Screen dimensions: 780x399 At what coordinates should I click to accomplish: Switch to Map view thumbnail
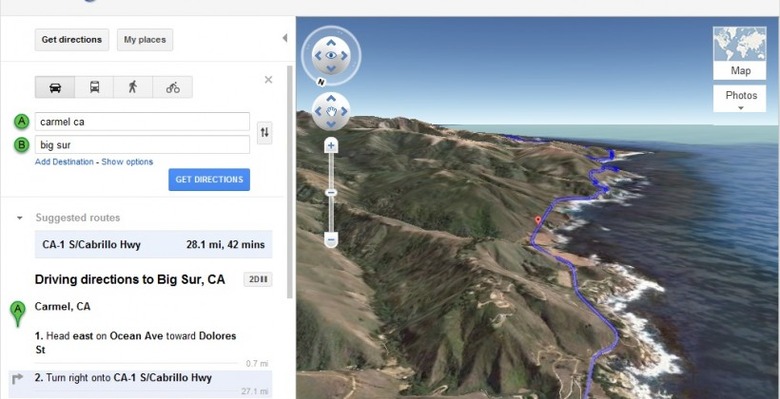pyautogui.click(x=740, y=53)
